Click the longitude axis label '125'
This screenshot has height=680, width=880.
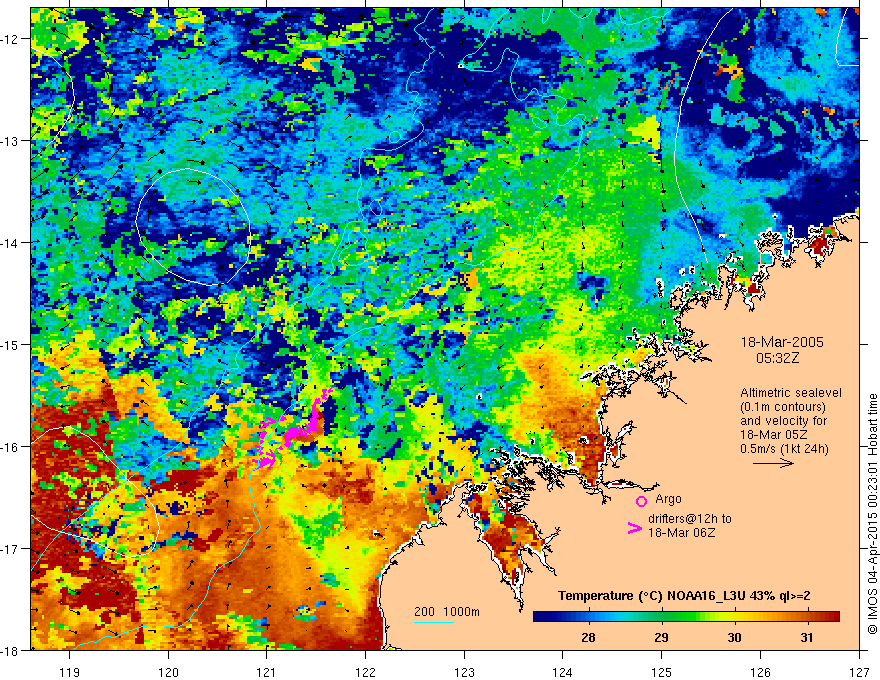coord(662,672)
